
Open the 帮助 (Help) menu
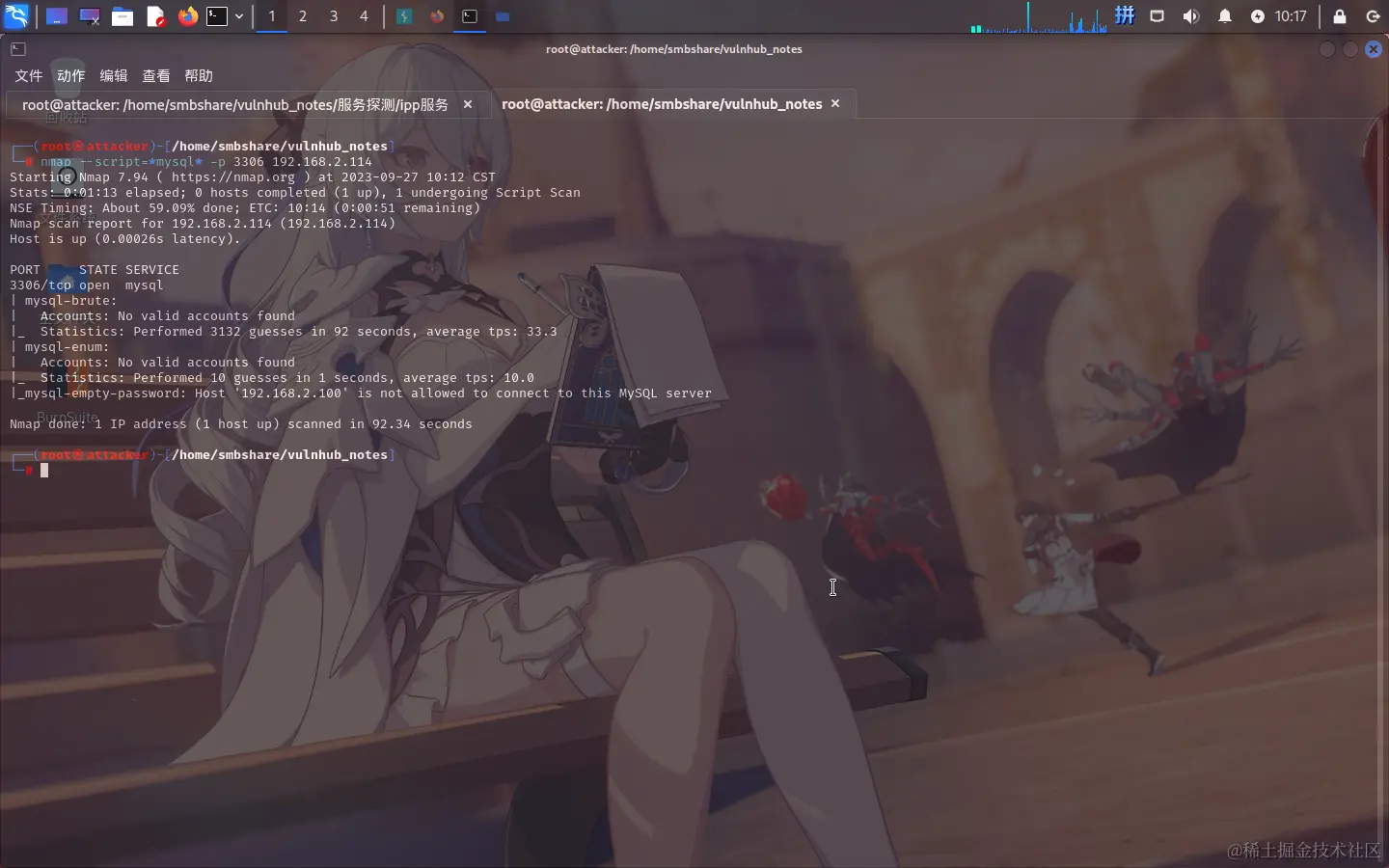coord(199,75)
